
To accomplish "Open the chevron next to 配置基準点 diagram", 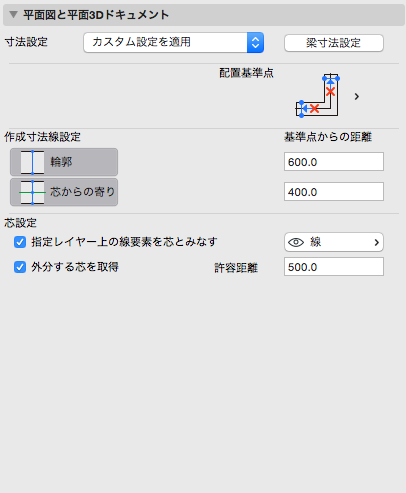I will click(x=357, y=96).
